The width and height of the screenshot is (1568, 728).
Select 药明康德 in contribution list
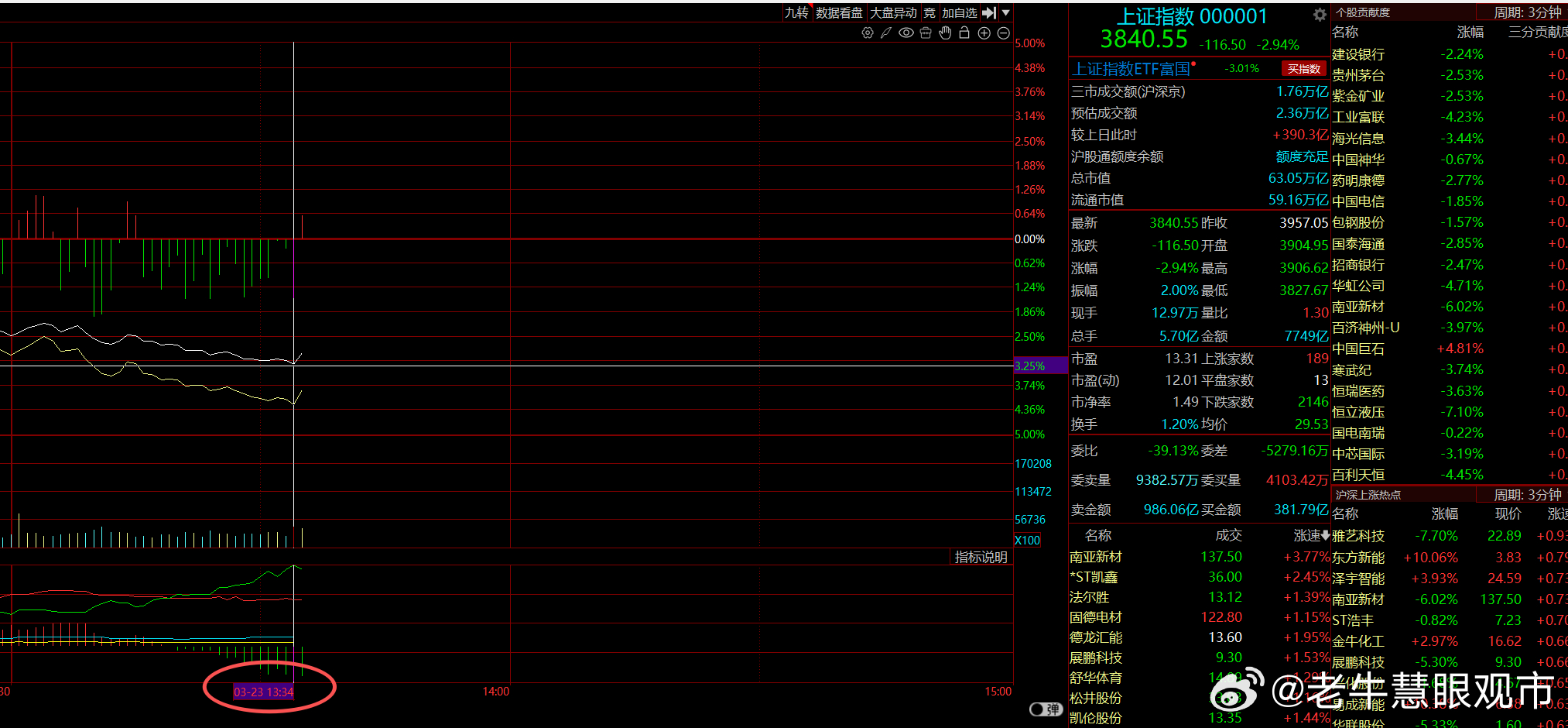[x=1358, y=180]
